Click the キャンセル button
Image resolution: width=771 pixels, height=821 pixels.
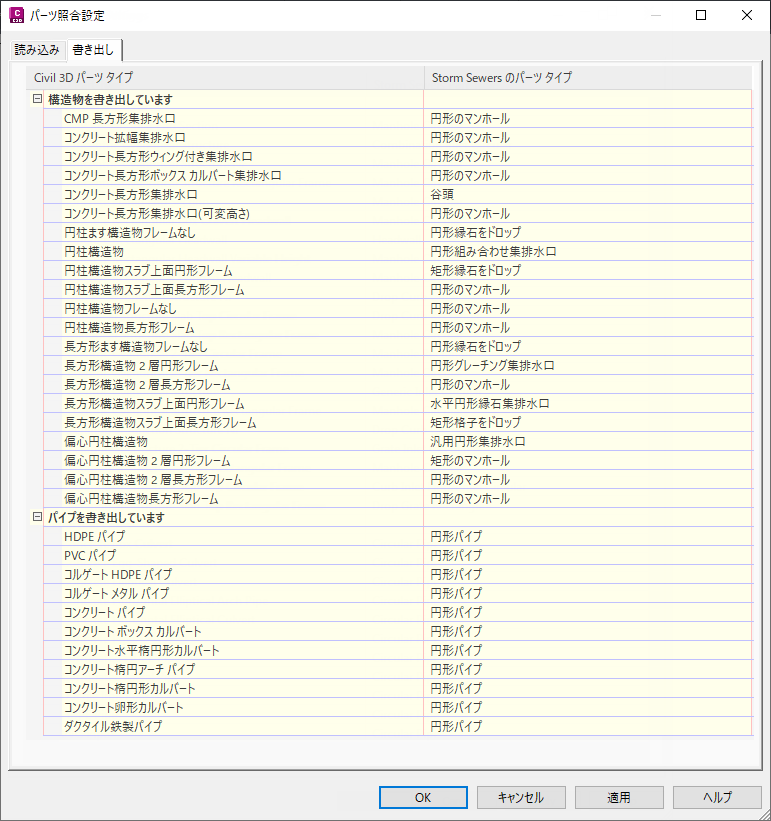point(521,797)
